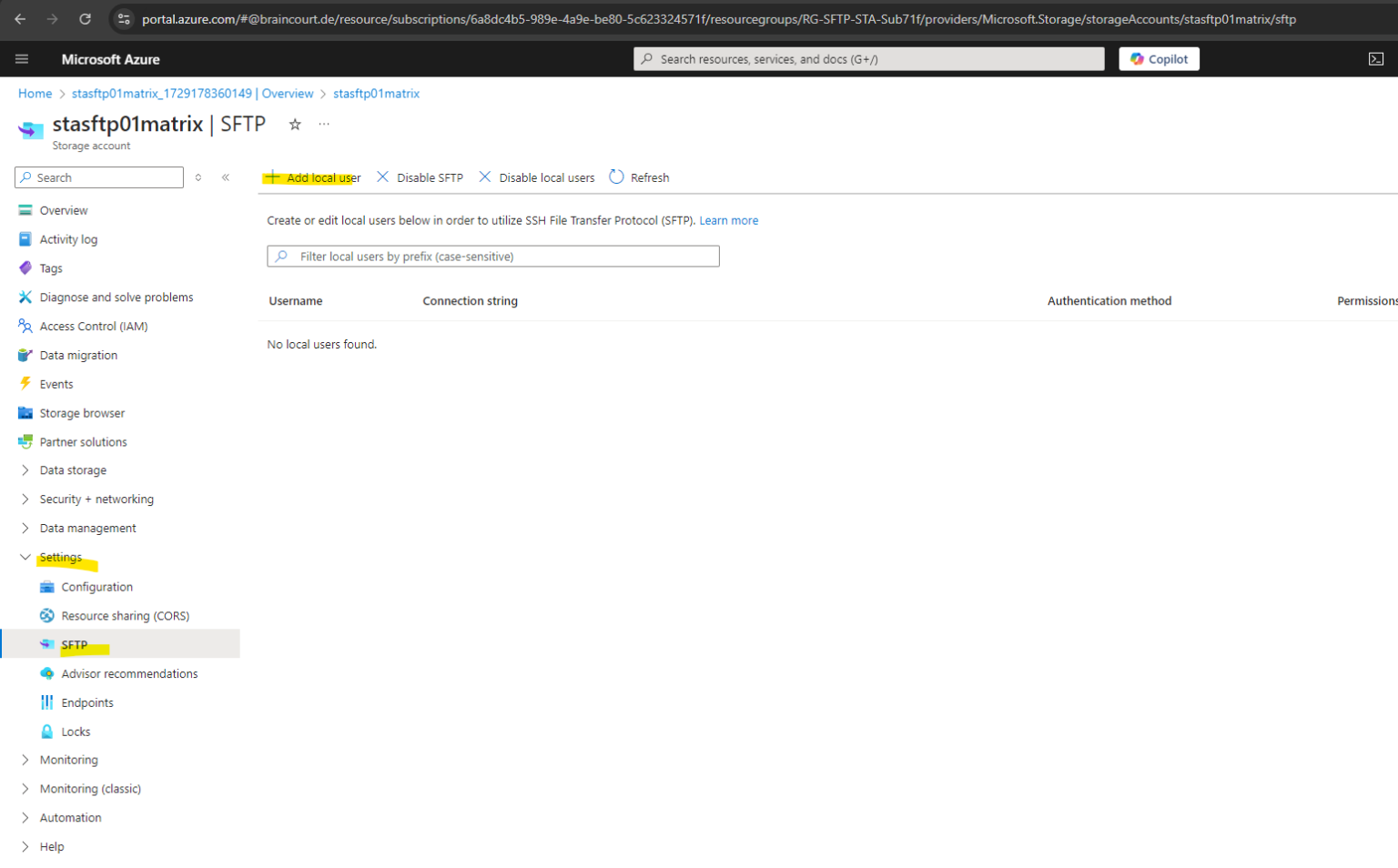Open the Storage browser

82,412
